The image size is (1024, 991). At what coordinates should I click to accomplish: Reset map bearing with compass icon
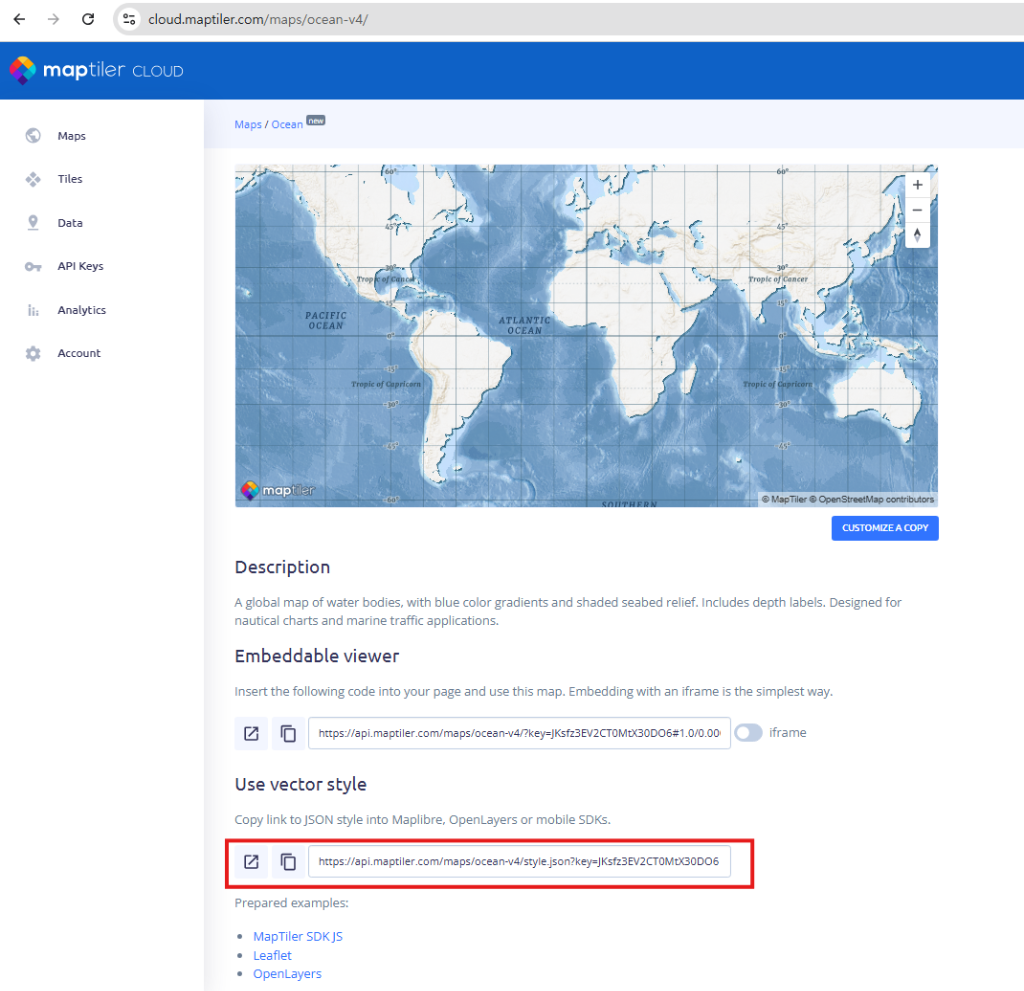pos(917,235)
